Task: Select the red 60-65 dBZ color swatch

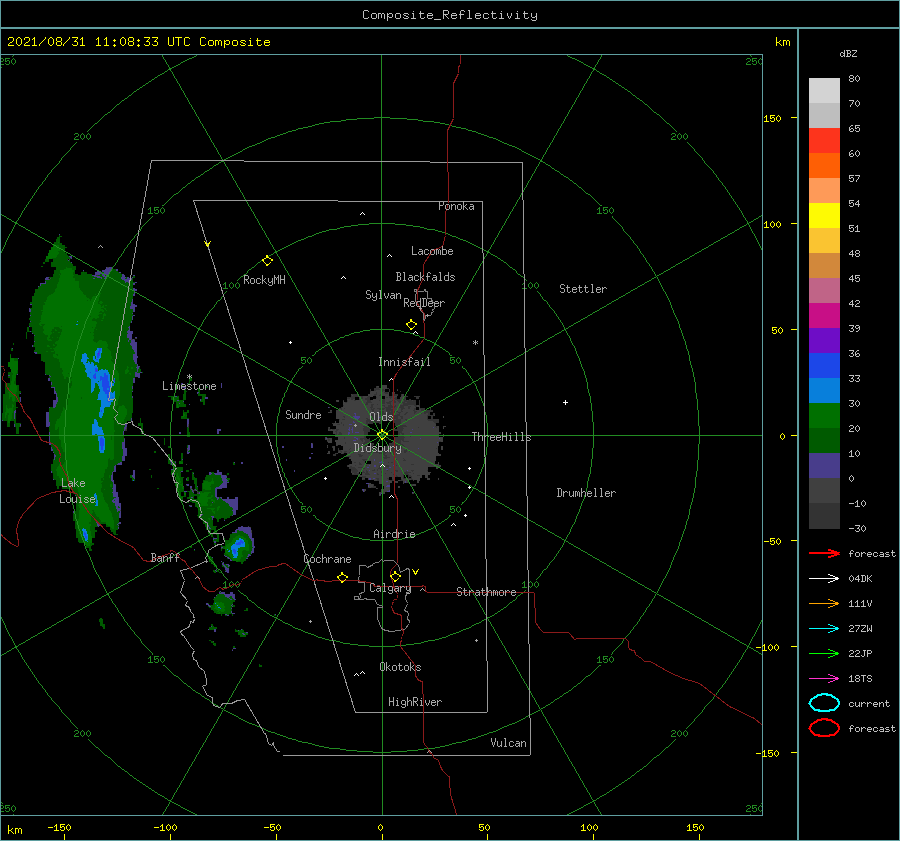Action: pos(824,141)
